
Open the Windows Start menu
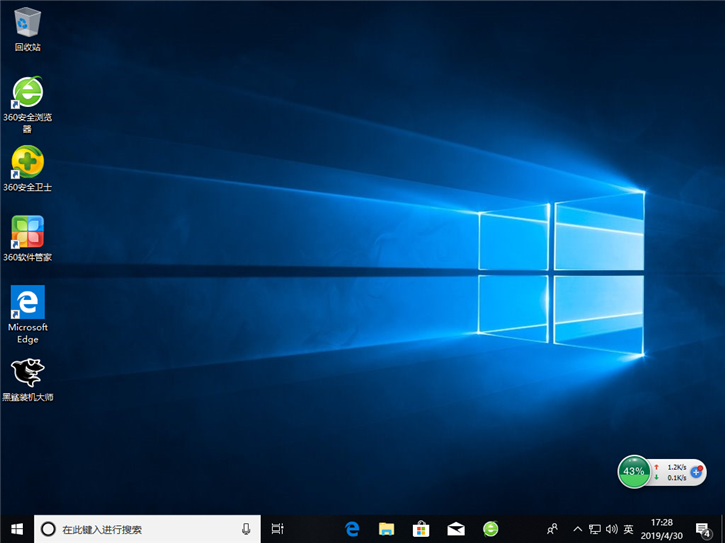pyautogui.click(x=16, y=529)
